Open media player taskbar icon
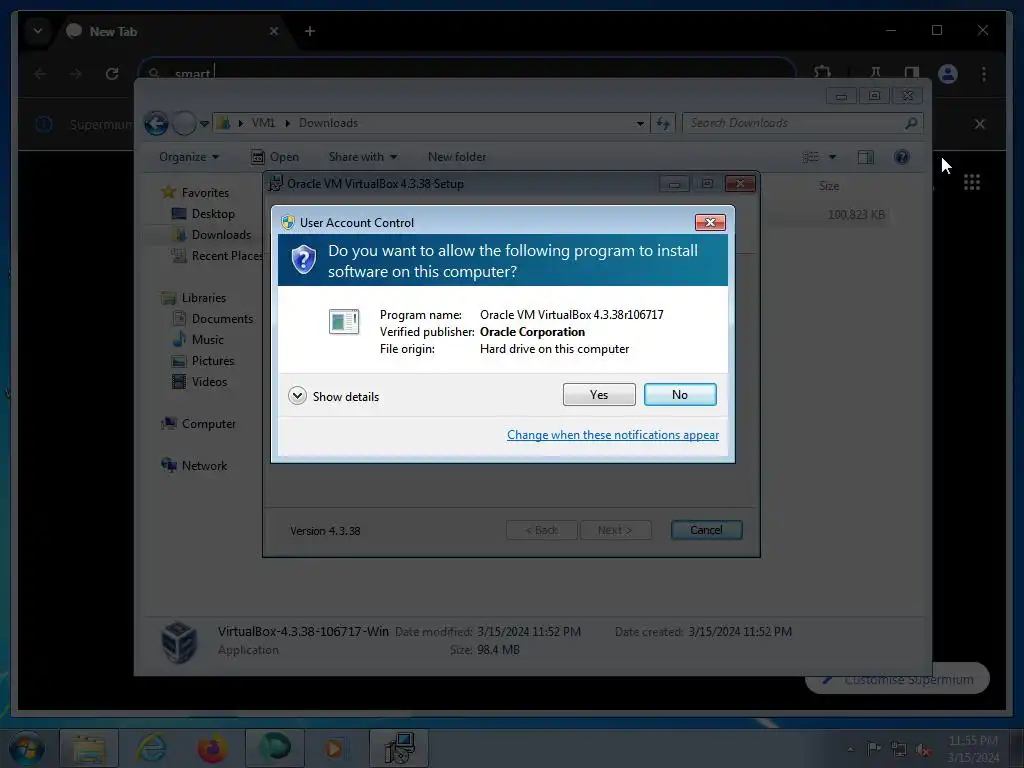 (x=334, y=748)
